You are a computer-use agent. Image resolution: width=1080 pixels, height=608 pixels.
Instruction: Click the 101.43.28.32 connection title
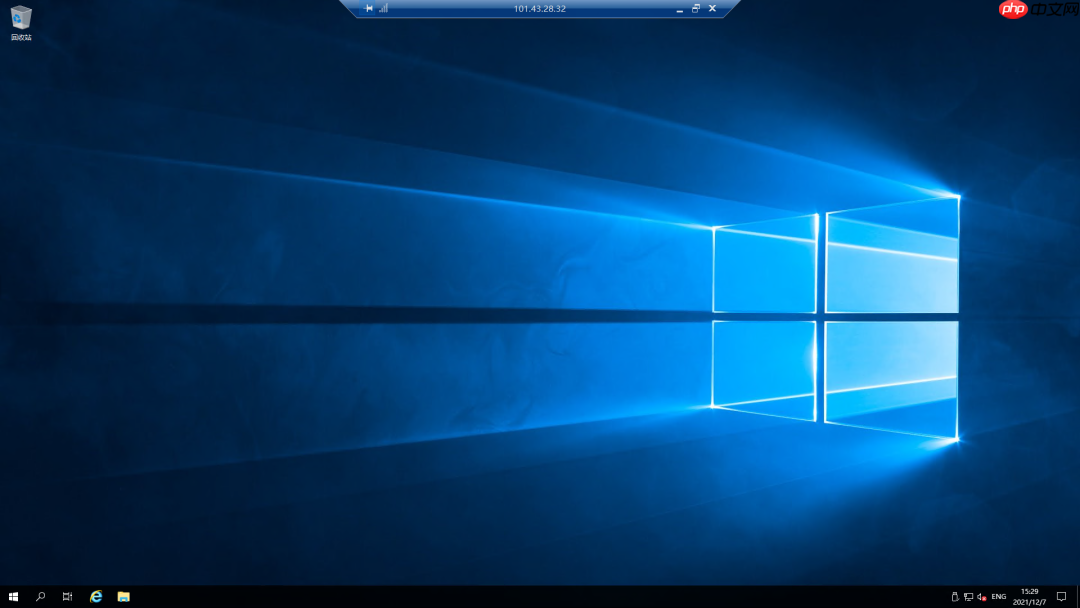coord(539,8)
